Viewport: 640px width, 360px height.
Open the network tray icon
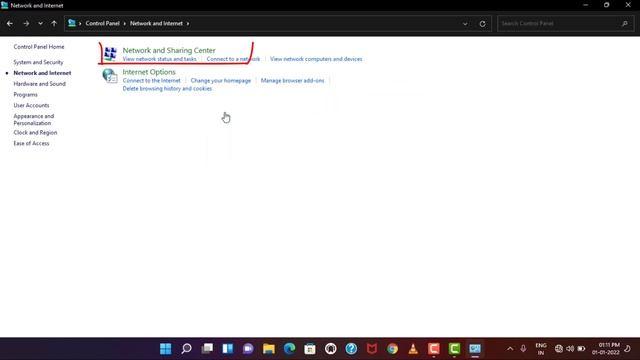tap(559, 349)
